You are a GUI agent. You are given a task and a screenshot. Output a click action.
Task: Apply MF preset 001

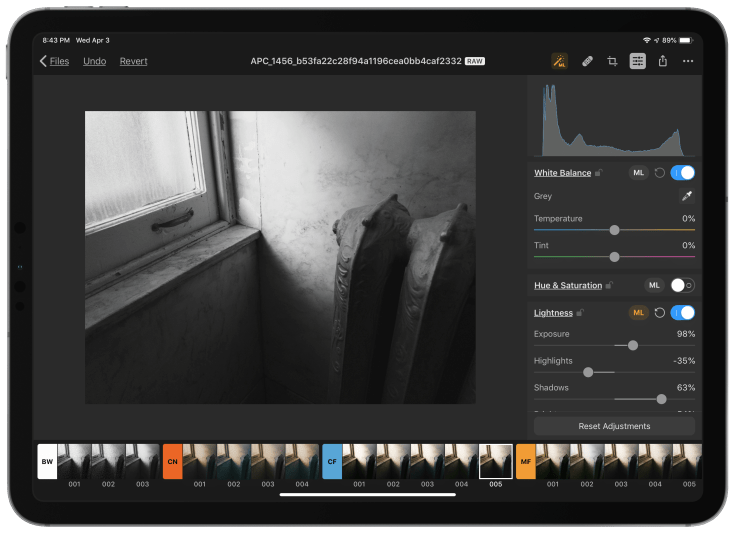(552, 461)
